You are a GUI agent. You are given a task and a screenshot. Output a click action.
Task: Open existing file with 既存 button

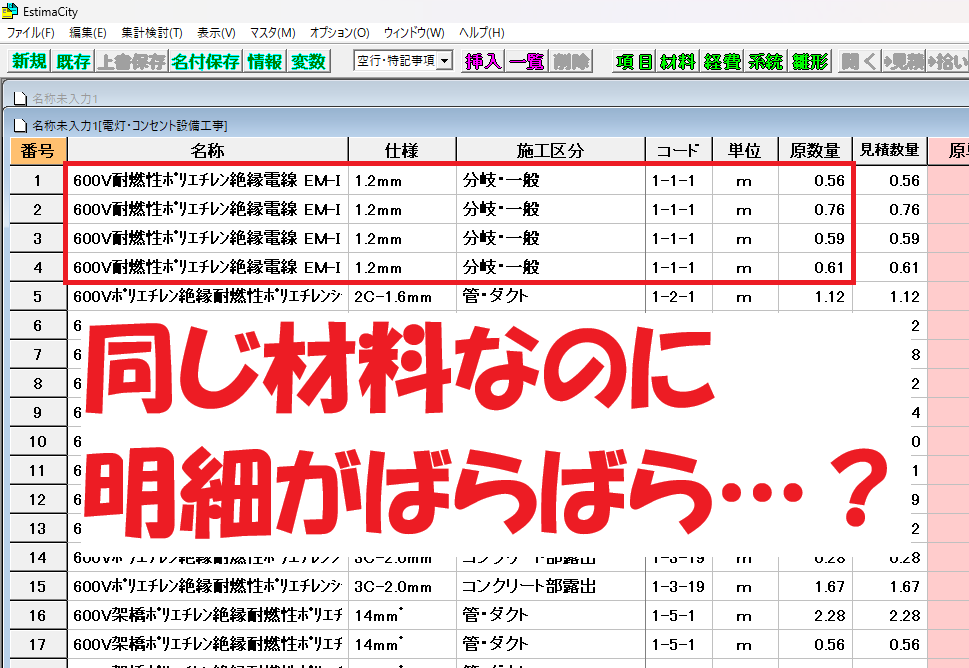tap(73, 61)
